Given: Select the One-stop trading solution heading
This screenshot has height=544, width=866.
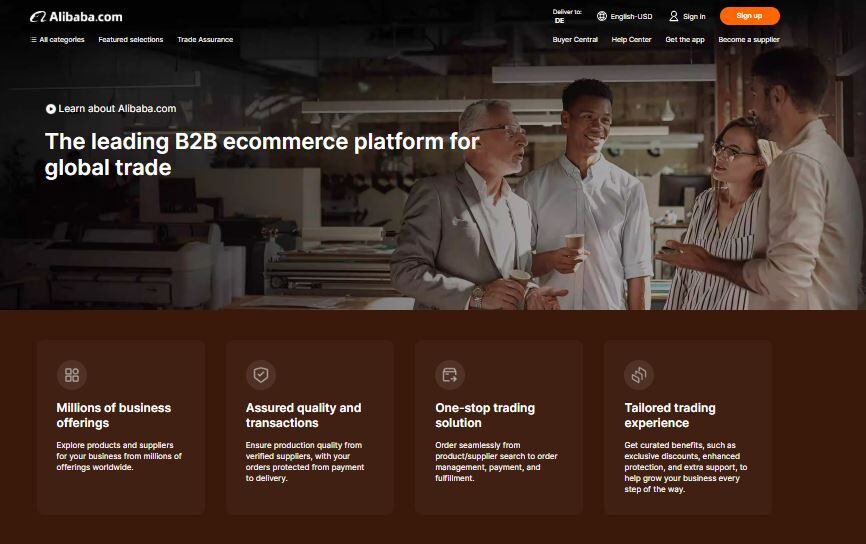Looking at the screenshot, I should coord(485,415).
